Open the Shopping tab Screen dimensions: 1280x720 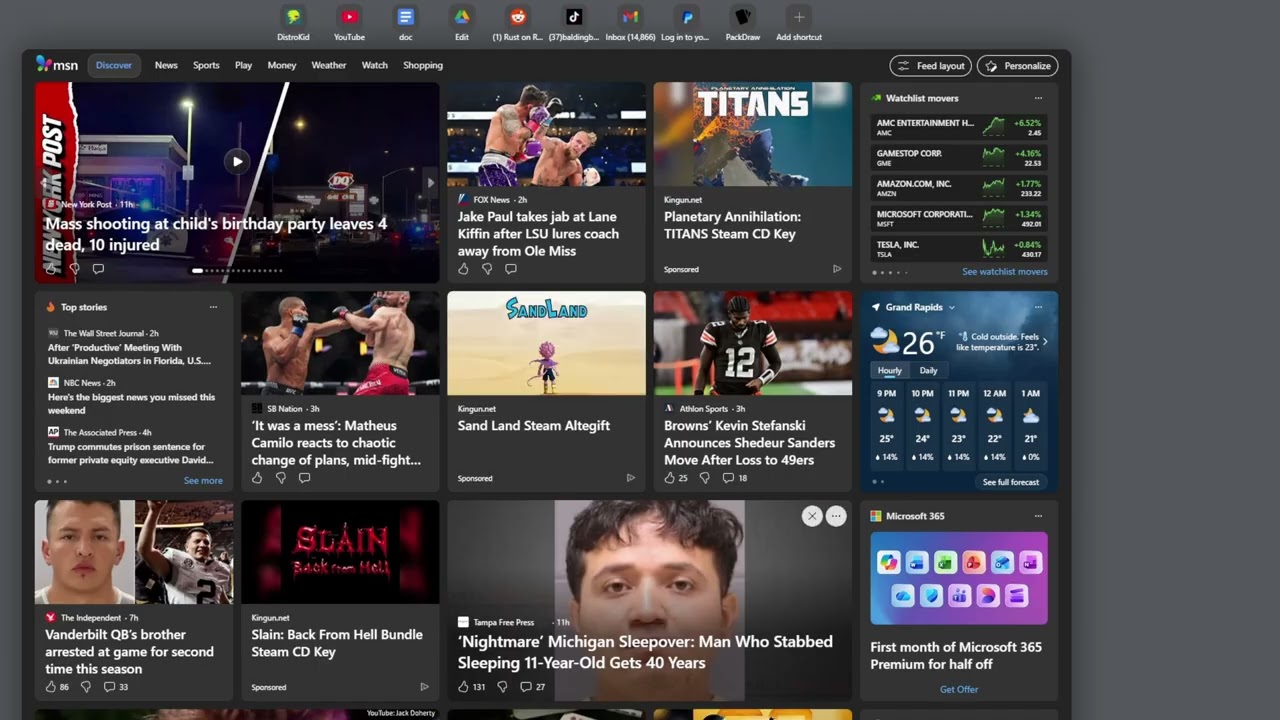pos(423,65)
